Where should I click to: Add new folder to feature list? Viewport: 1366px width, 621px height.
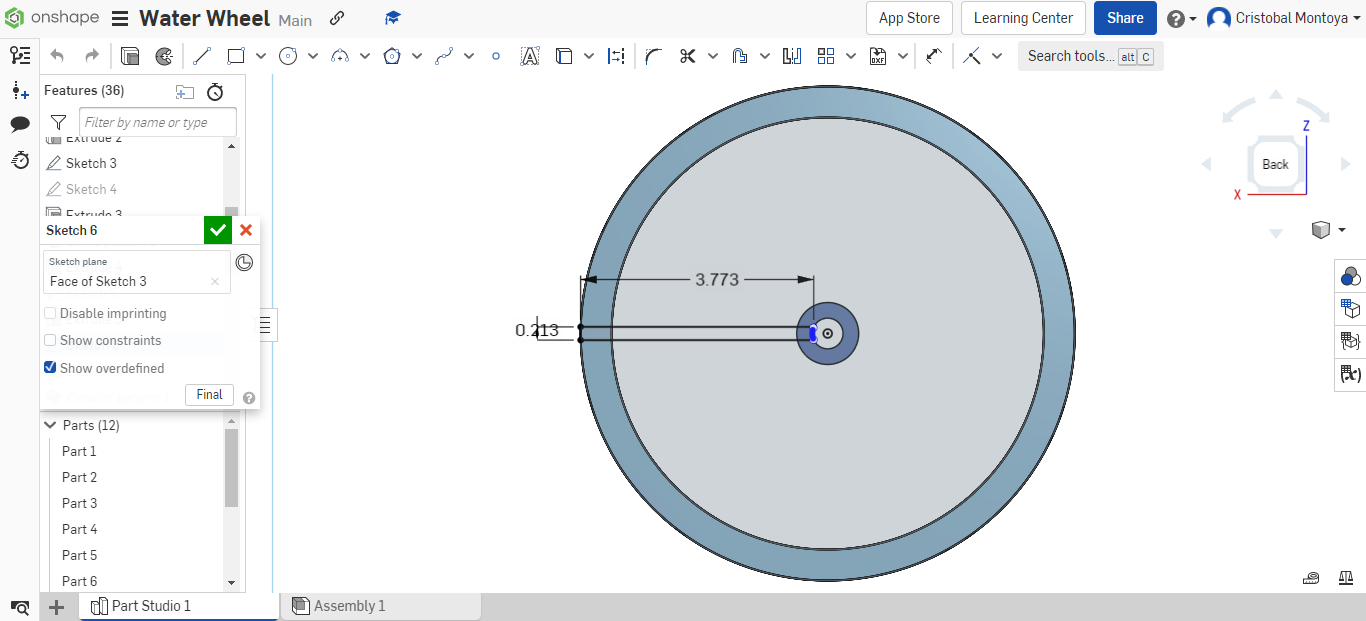tap(185, 92)
